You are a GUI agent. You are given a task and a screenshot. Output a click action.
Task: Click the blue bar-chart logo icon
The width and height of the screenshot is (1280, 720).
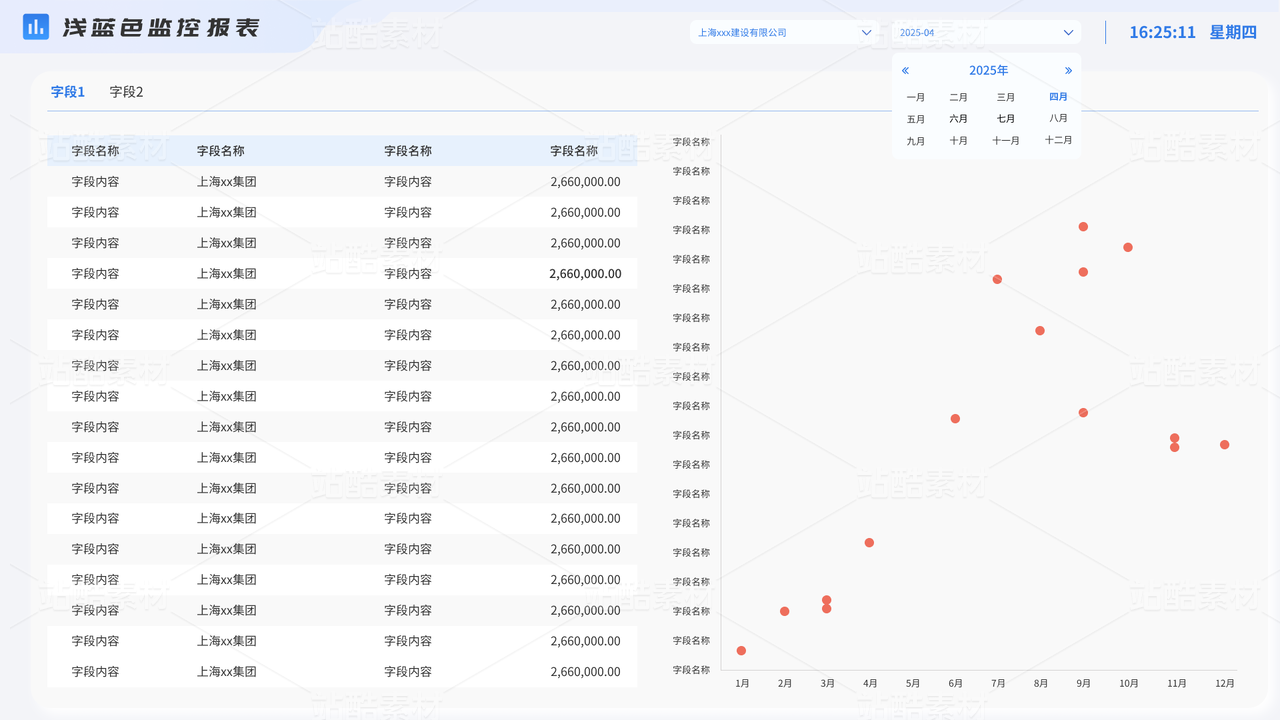36,27
